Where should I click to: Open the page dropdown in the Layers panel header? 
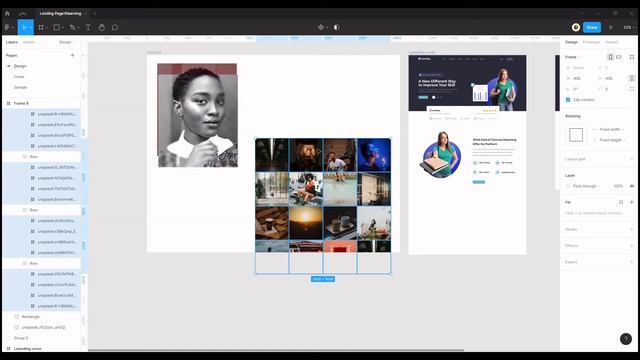click(x=67, y=42)
